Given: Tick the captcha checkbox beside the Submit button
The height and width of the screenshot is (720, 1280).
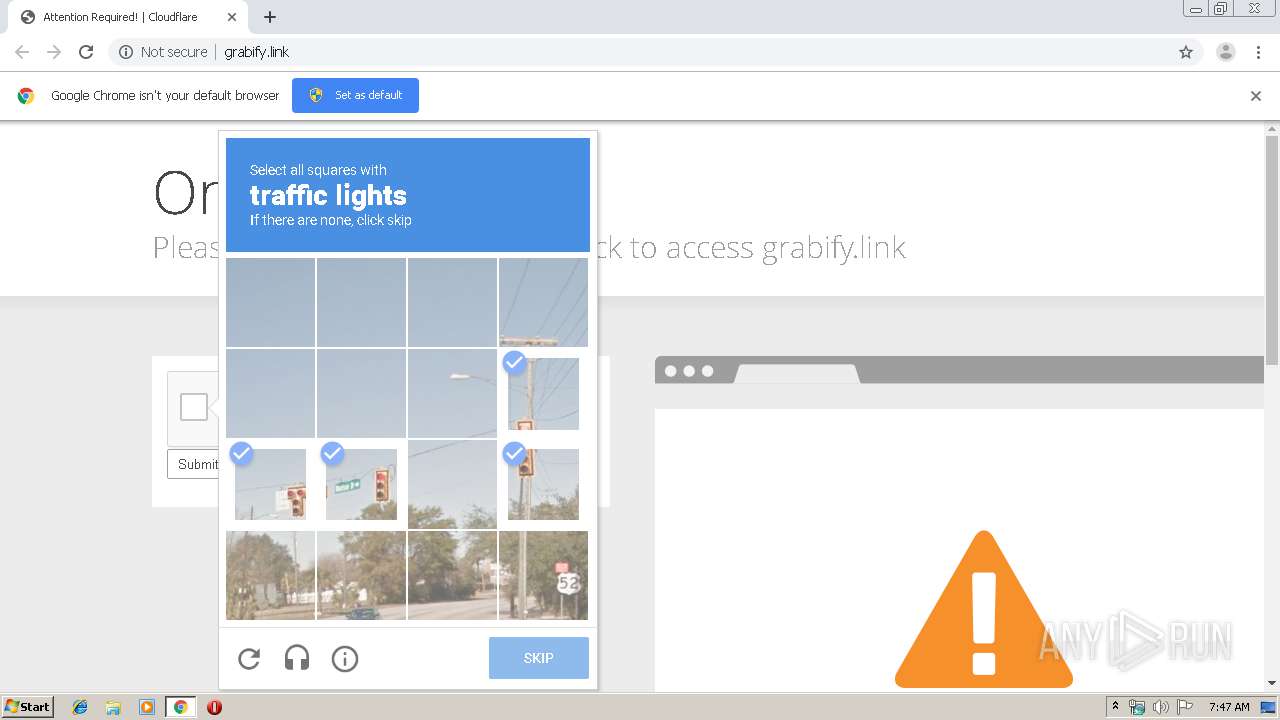Looking at the screenshot, I should pyautogui.click(x=194, y=407).
